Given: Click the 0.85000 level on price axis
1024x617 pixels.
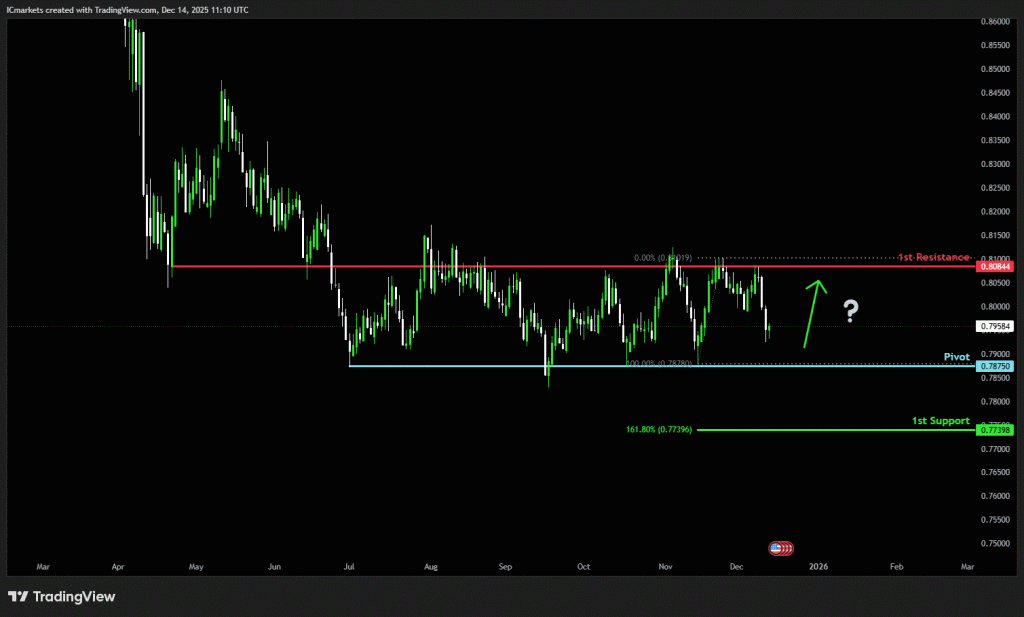Looking at the screenshot, I should [995, 69].
